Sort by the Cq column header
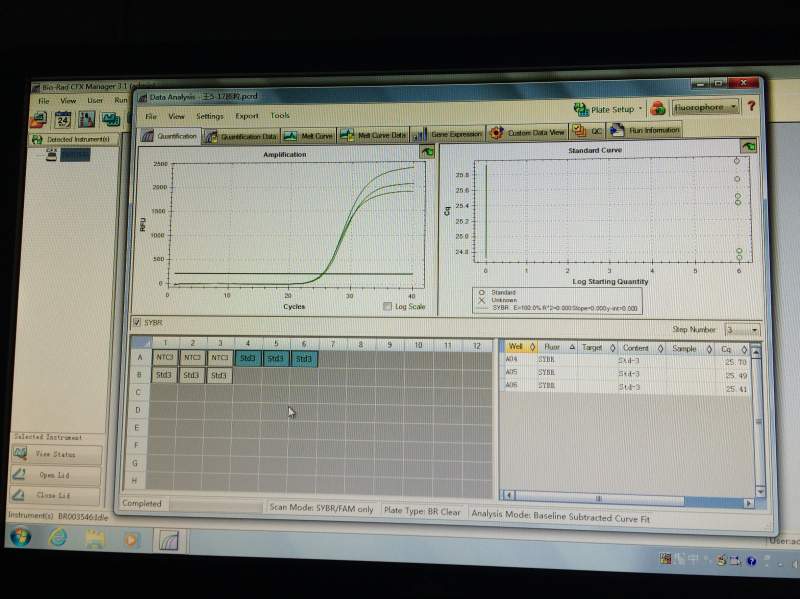 point(733,350)
